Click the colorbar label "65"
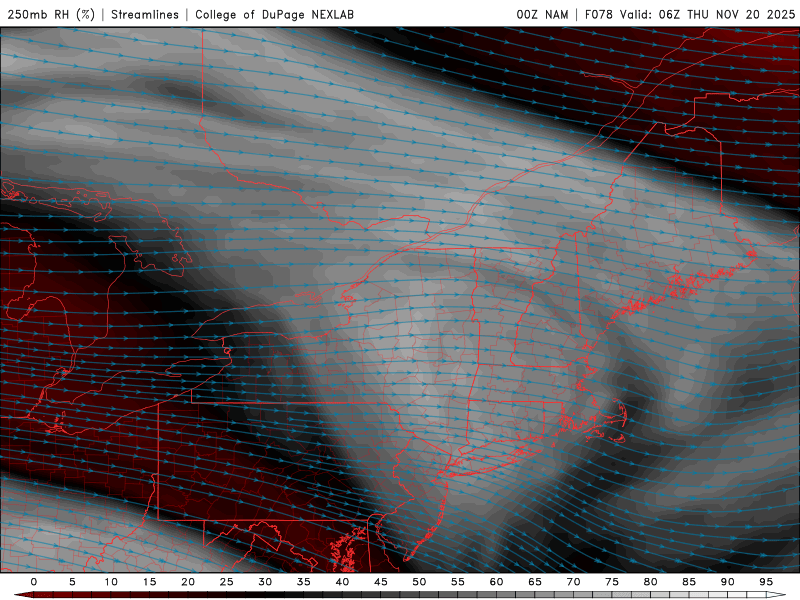800x600 pixels. pyautogui.click(x=535, y=582)
